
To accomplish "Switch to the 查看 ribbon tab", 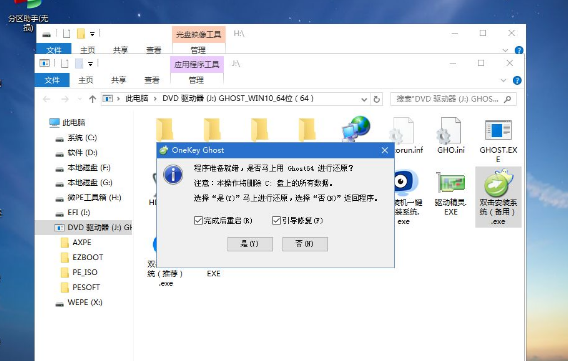I will click(x=152, y=80).
